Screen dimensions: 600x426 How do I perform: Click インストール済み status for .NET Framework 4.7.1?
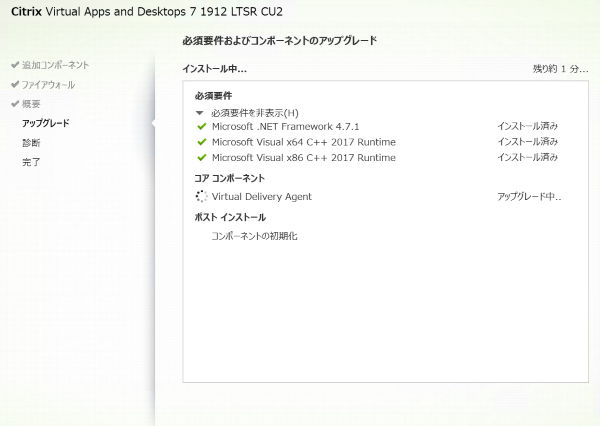[528, 126]
